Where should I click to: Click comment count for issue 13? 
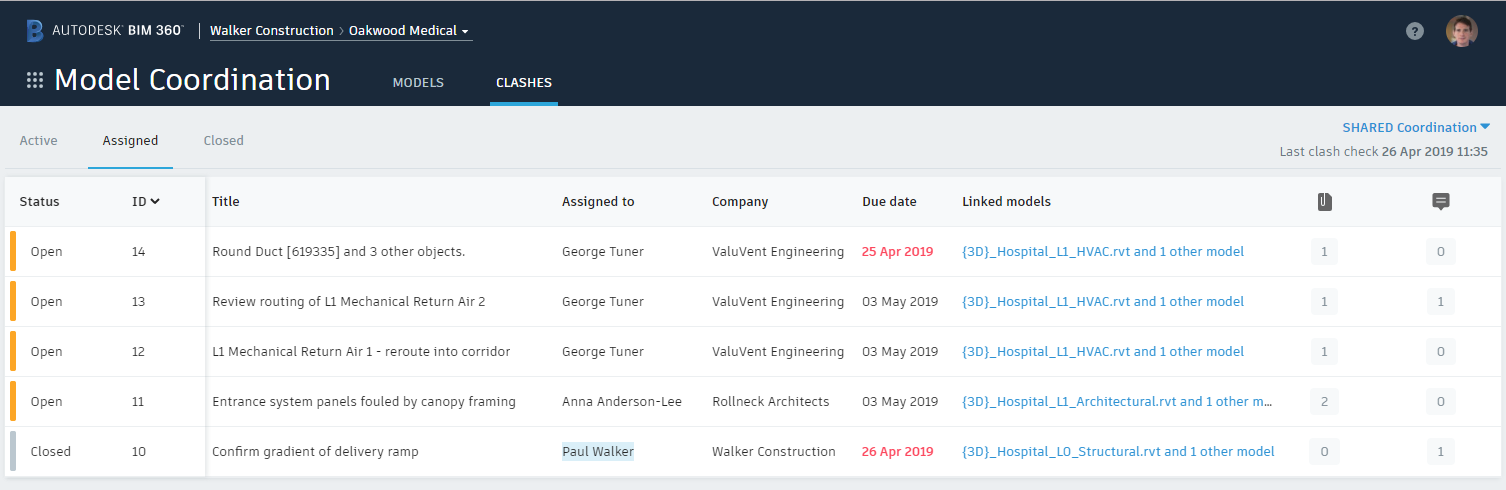point(1441,302)
